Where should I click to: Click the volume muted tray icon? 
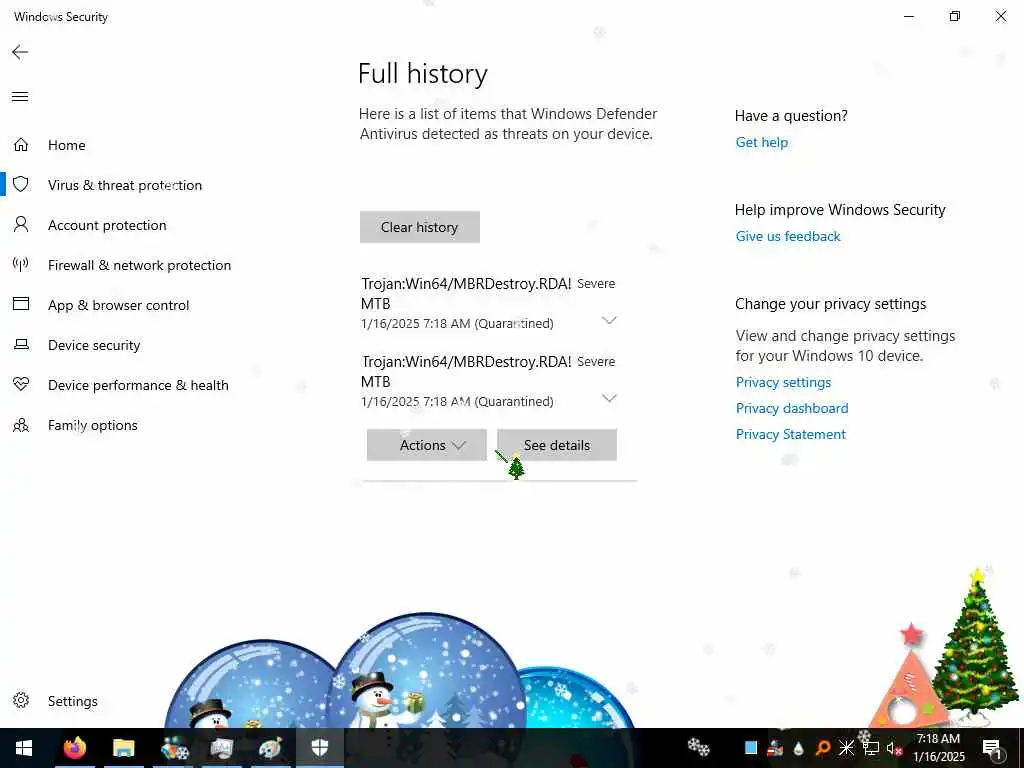click(894, 748)
